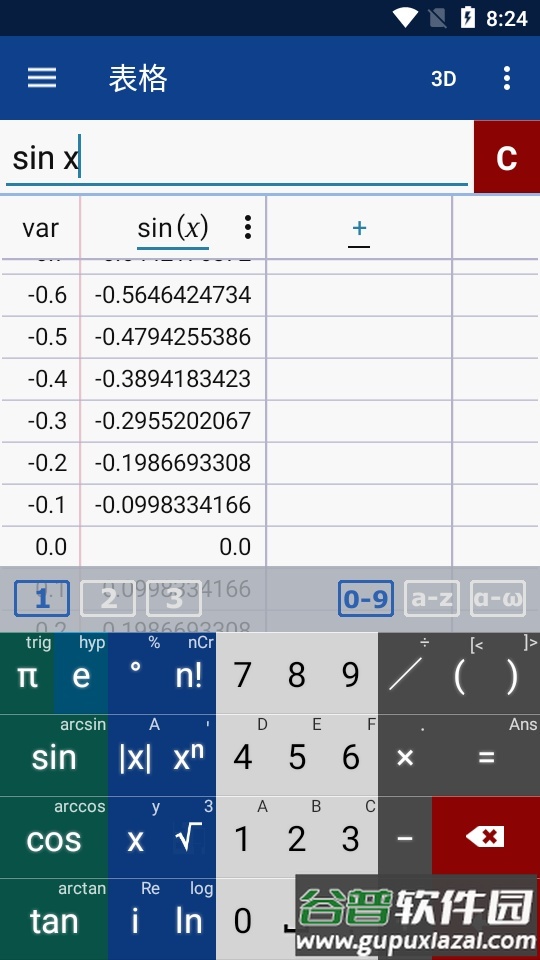The width and height of the screenshot is (540, 960).
Task: Insert the degree symbol key
Action: click(135, 673)
